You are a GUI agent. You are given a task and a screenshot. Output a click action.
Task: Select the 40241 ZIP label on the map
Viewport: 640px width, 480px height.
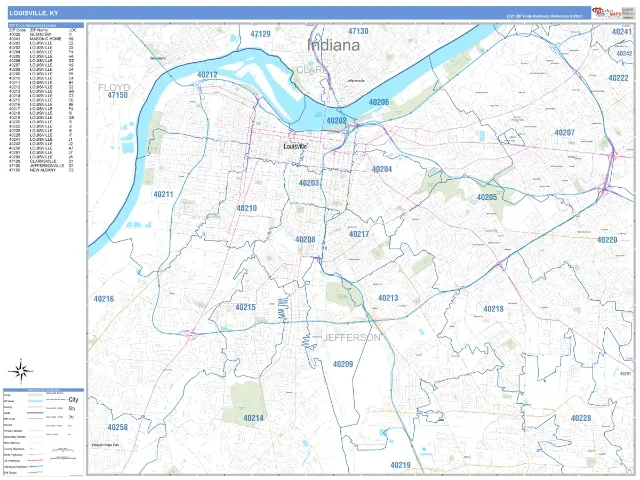(622, 31)
